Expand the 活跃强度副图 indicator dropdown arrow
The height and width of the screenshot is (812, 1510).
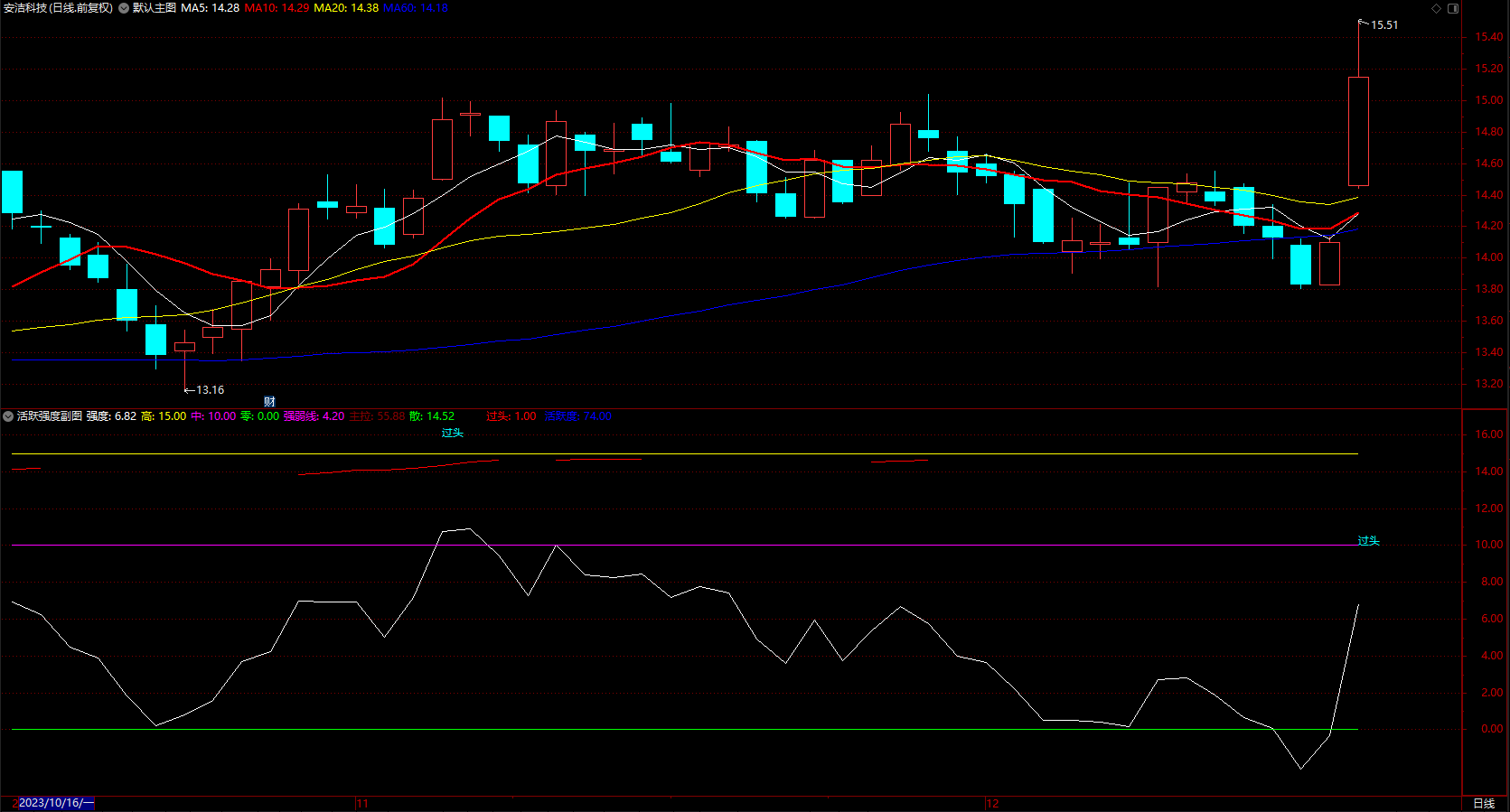point(8,416)
